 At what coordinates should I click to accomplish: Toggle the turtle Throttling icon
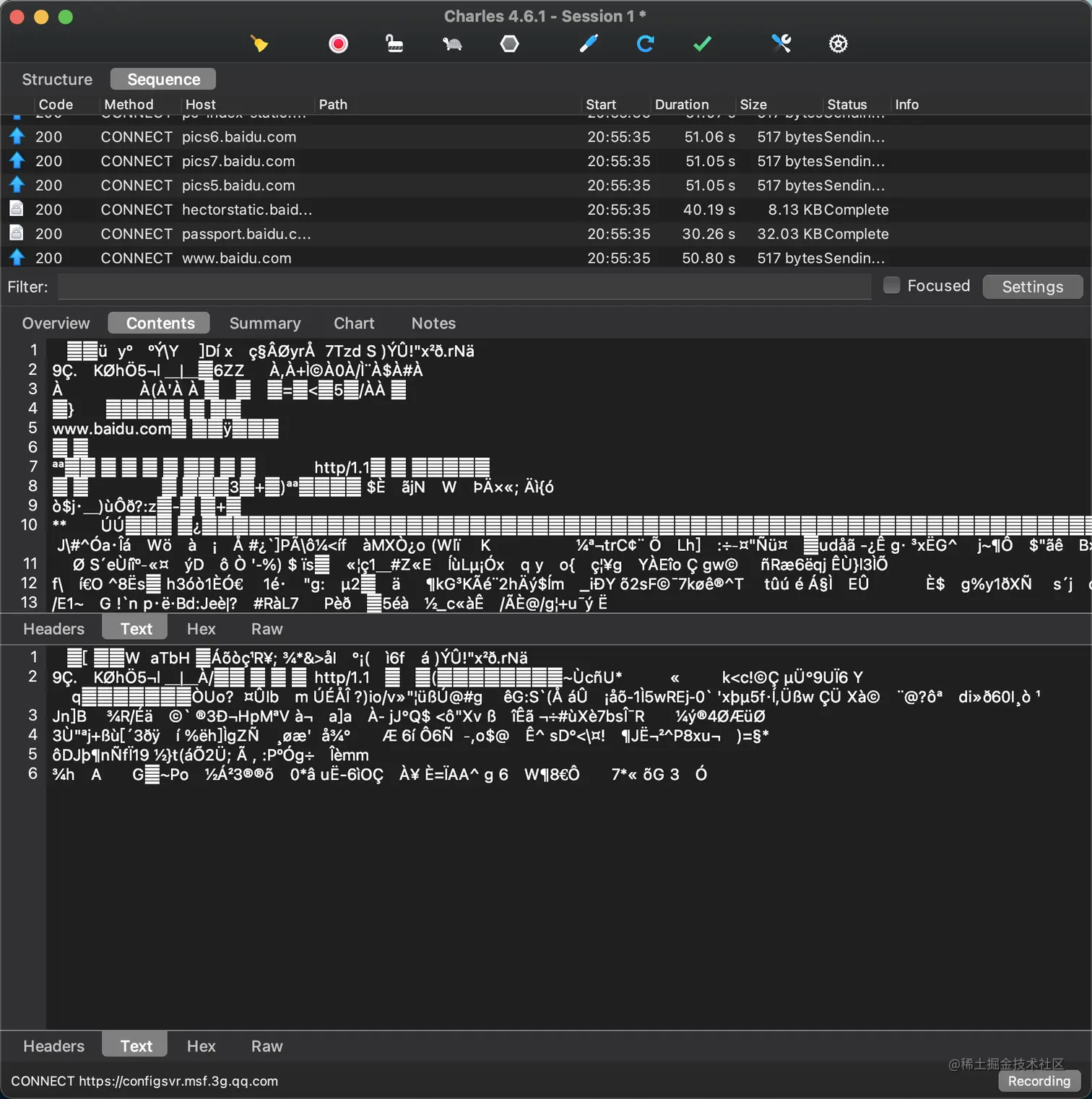(452, 44)
